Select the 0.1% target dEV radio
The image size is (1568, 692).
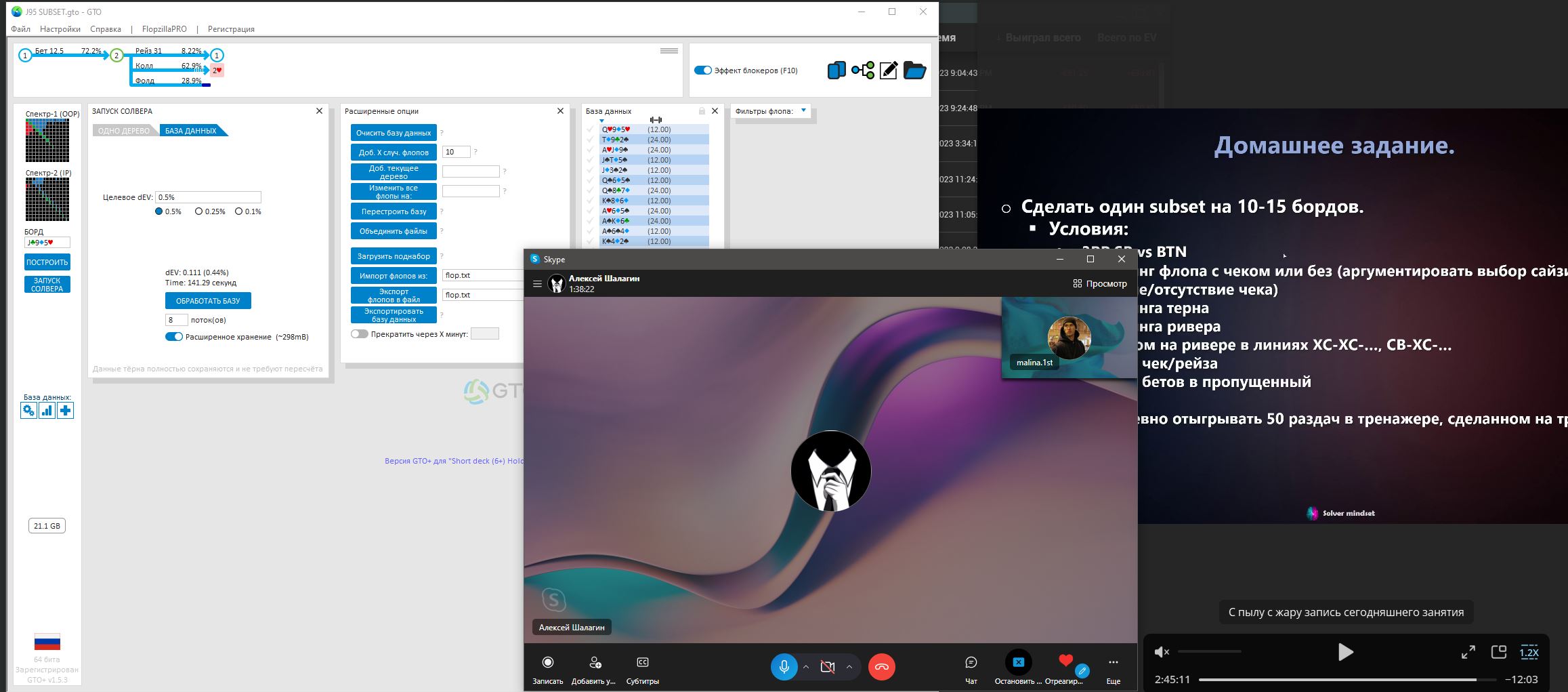coord(238,211)
